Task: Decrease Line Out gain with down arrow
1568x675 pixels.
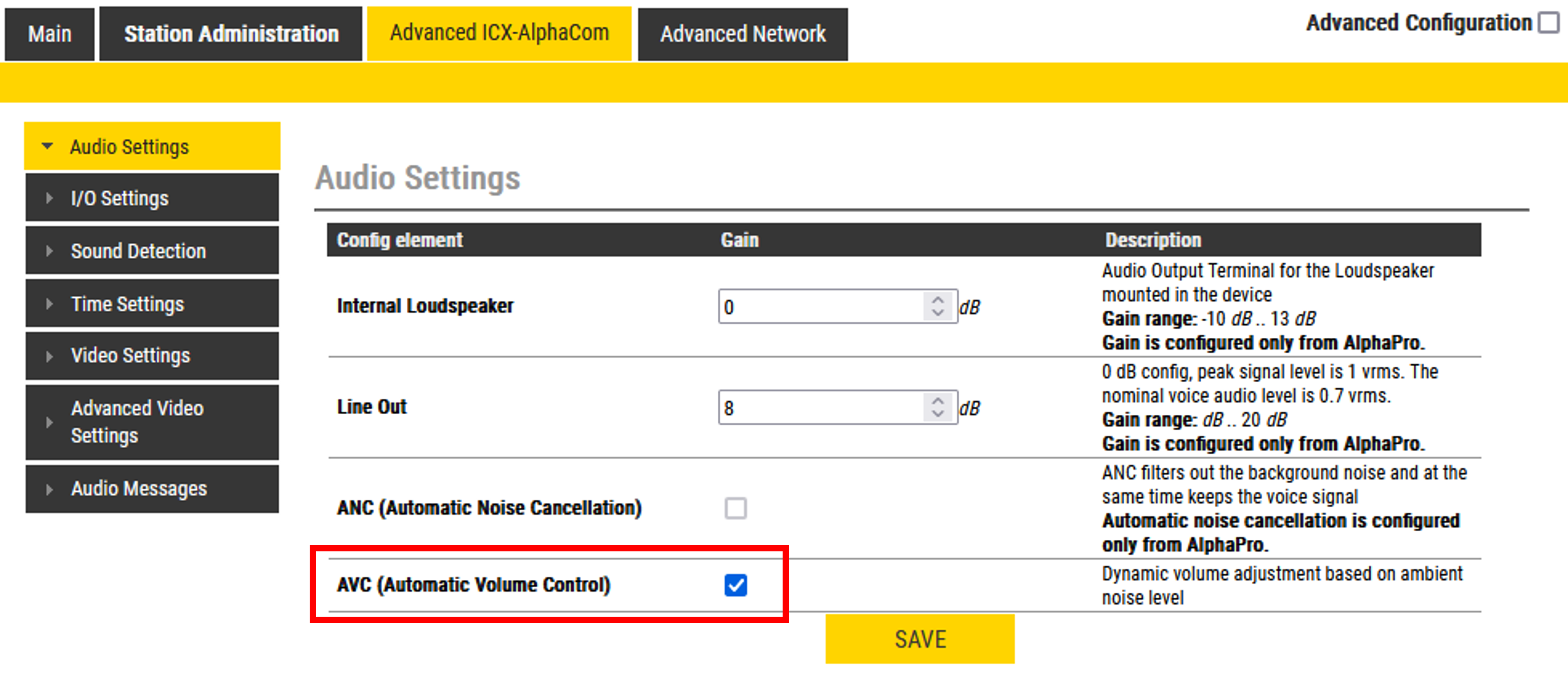Action: click(x=937, y=414)
